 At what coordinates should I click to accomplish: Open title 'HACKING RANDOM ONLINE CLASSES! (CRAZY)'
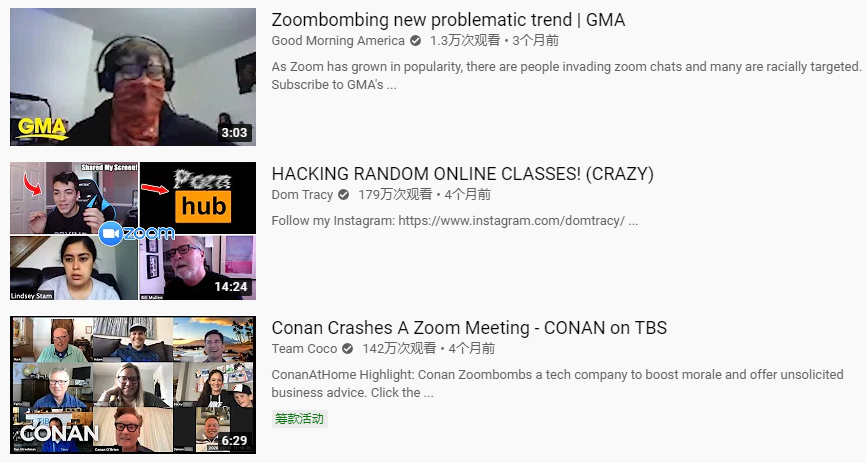(462, 174)
